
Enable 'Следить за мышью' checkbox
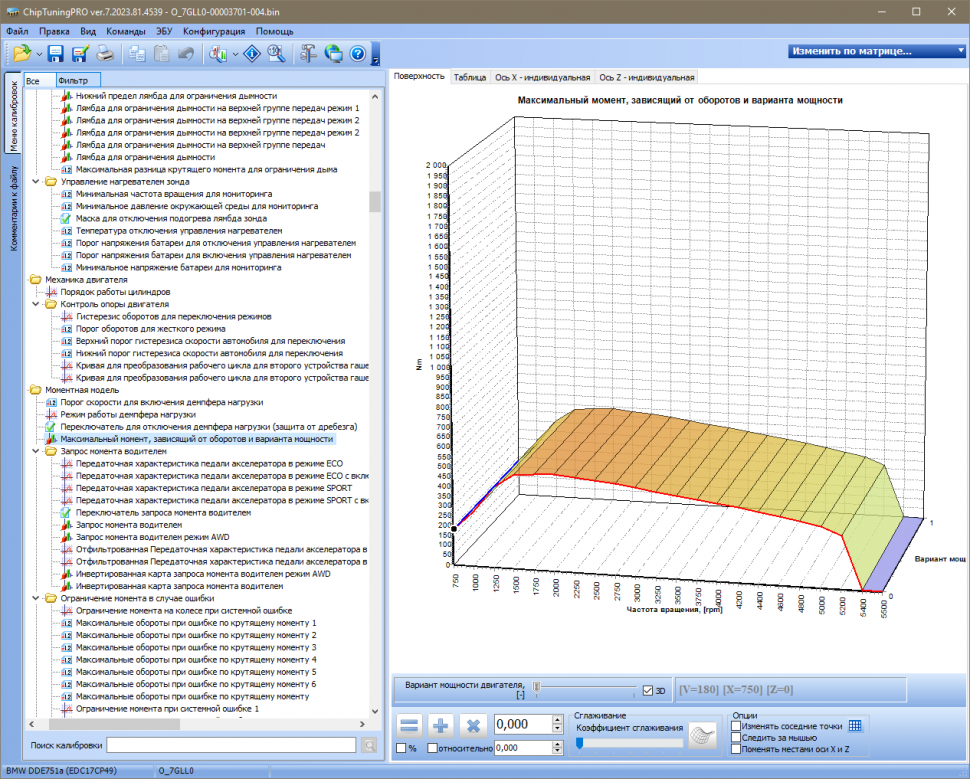pos(737,737)
